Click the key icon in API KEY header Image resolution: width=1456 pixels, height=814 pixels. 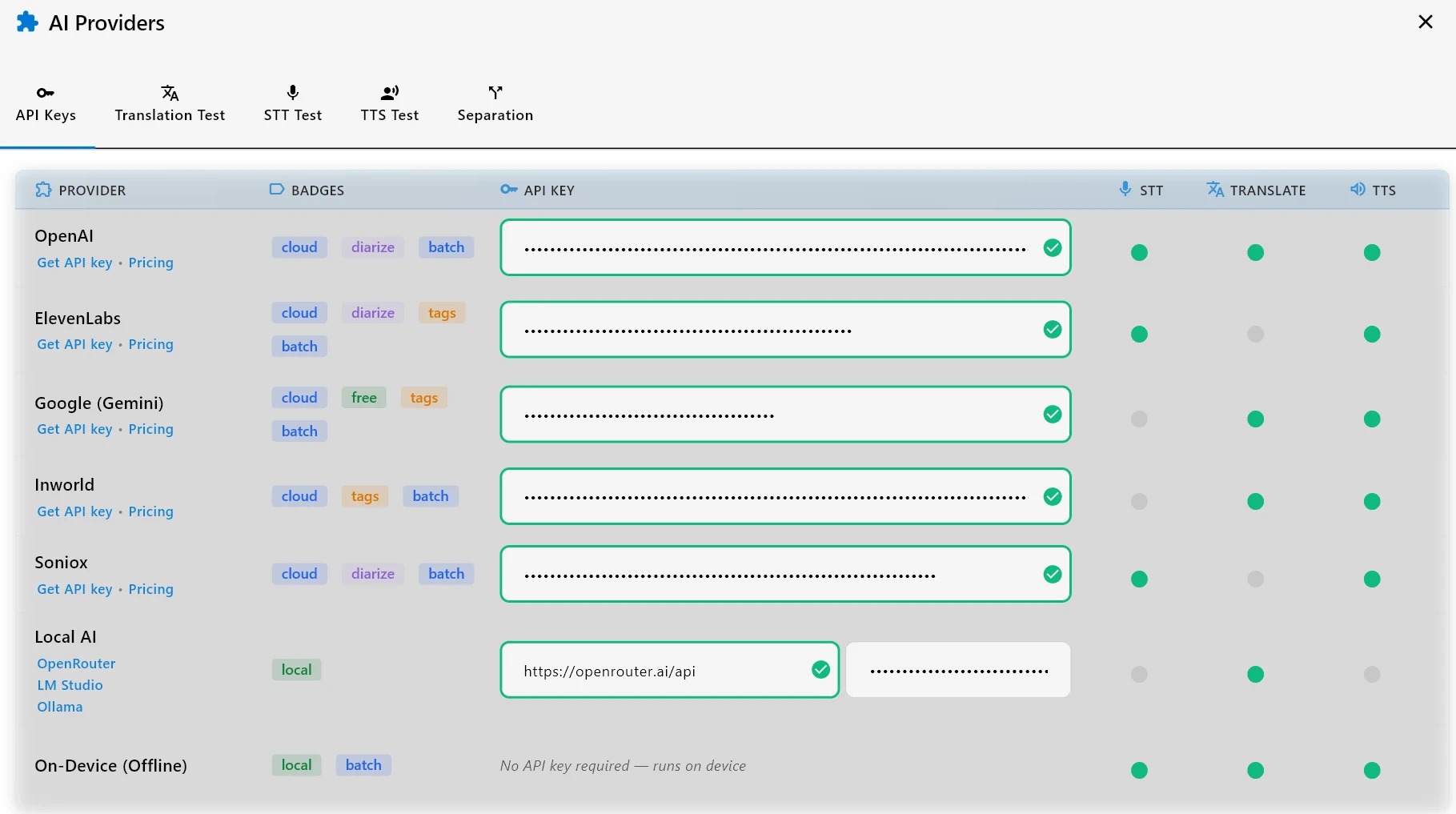point(509,190)
